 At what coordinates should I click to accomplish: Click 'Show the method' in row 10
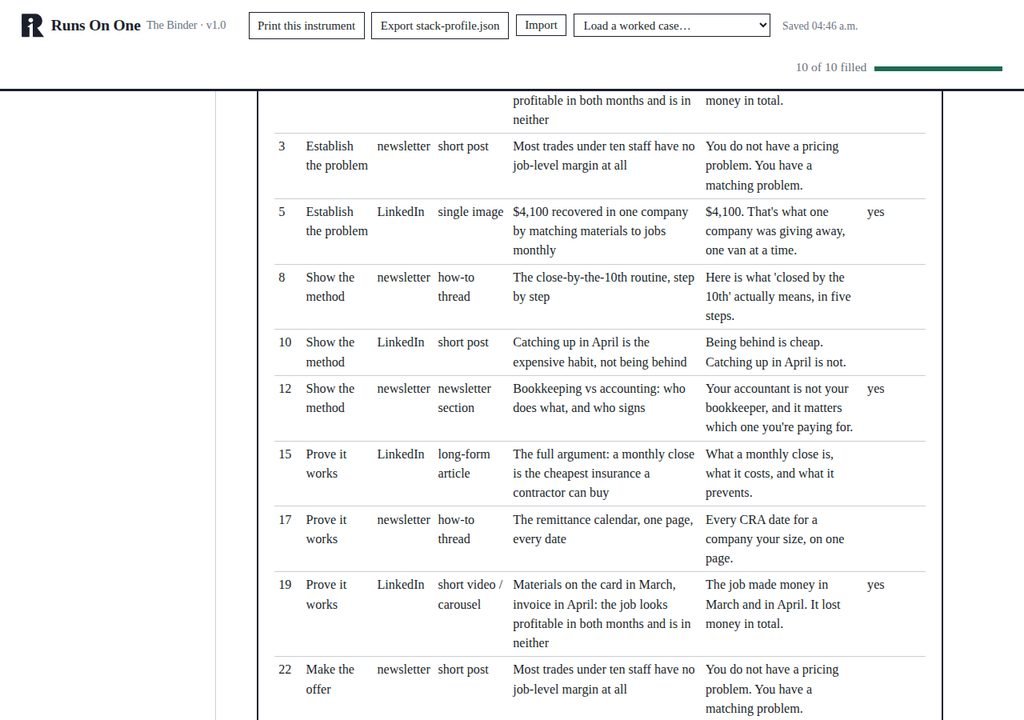tap(330, 352)
